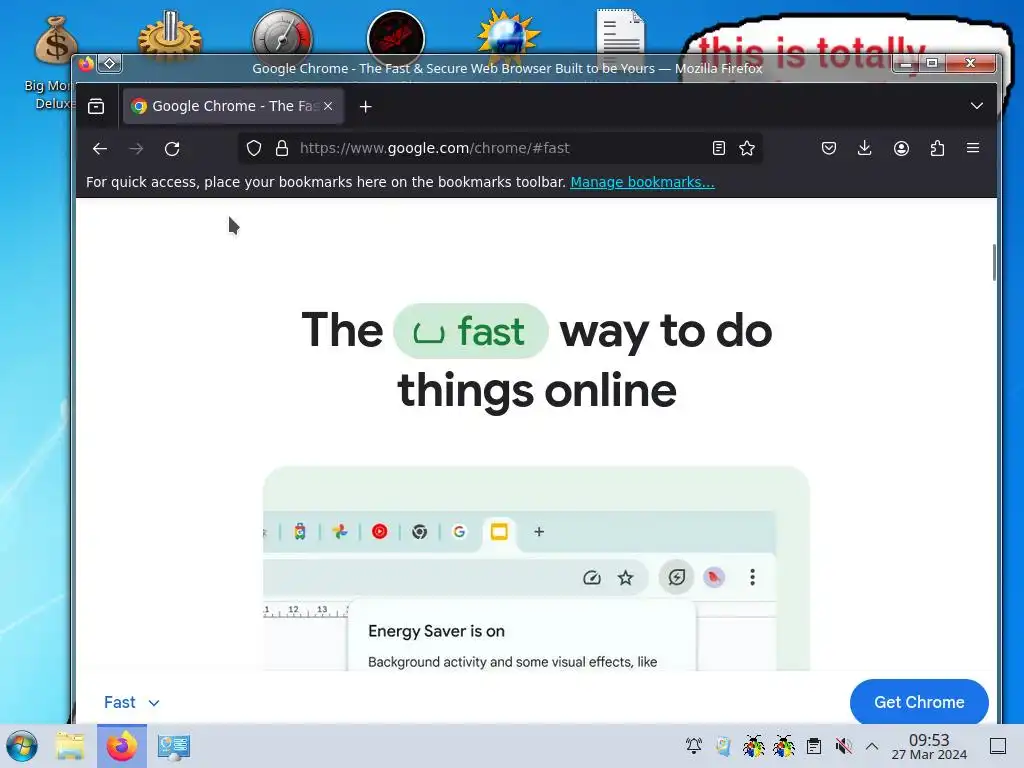
Task: Open Firefox downloads panel
Action: (865, 148)
